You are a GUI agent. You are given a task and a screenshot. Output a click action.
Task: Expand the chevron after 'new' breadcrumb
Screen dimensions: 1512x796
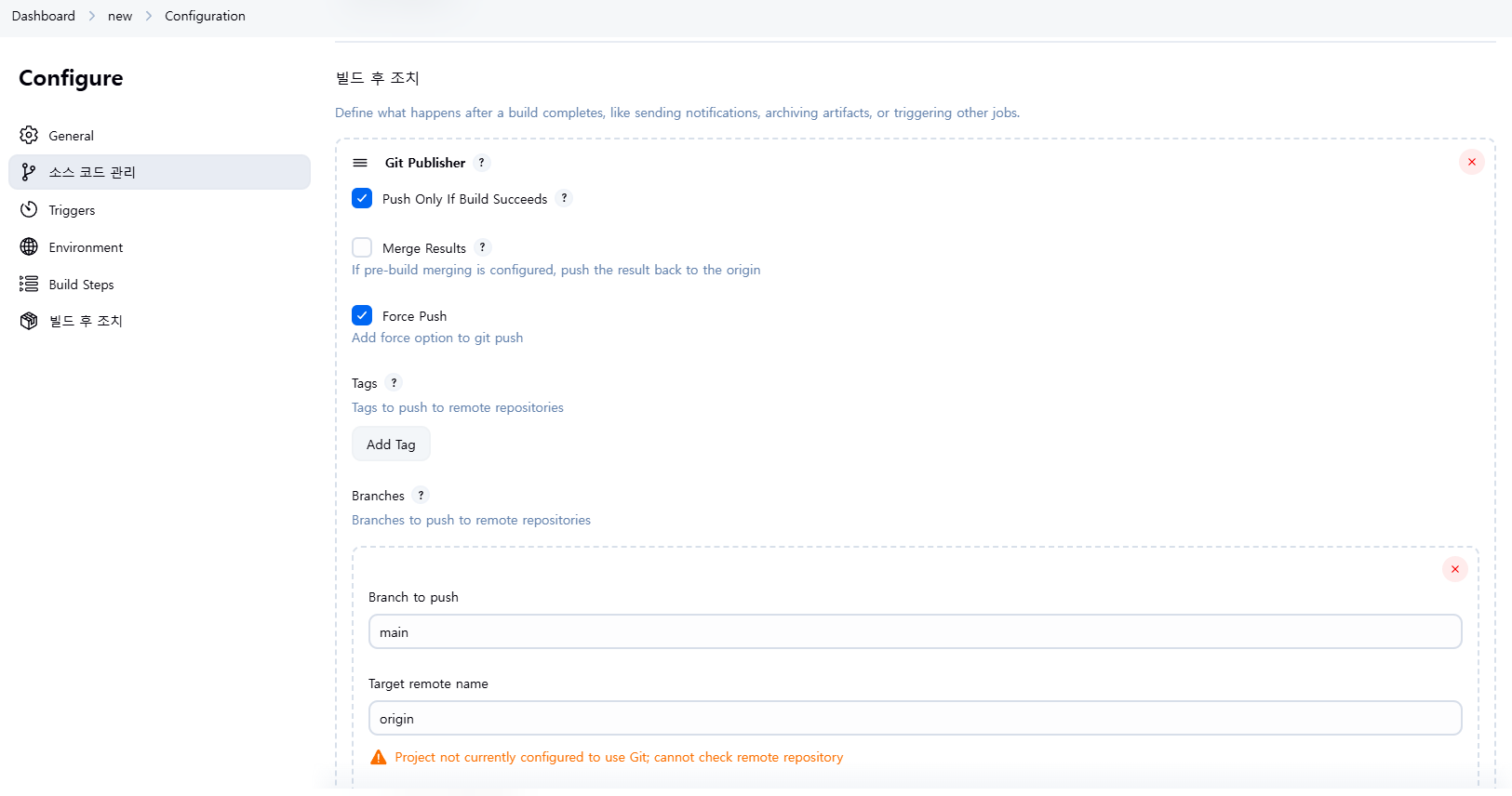click(149, 16)
